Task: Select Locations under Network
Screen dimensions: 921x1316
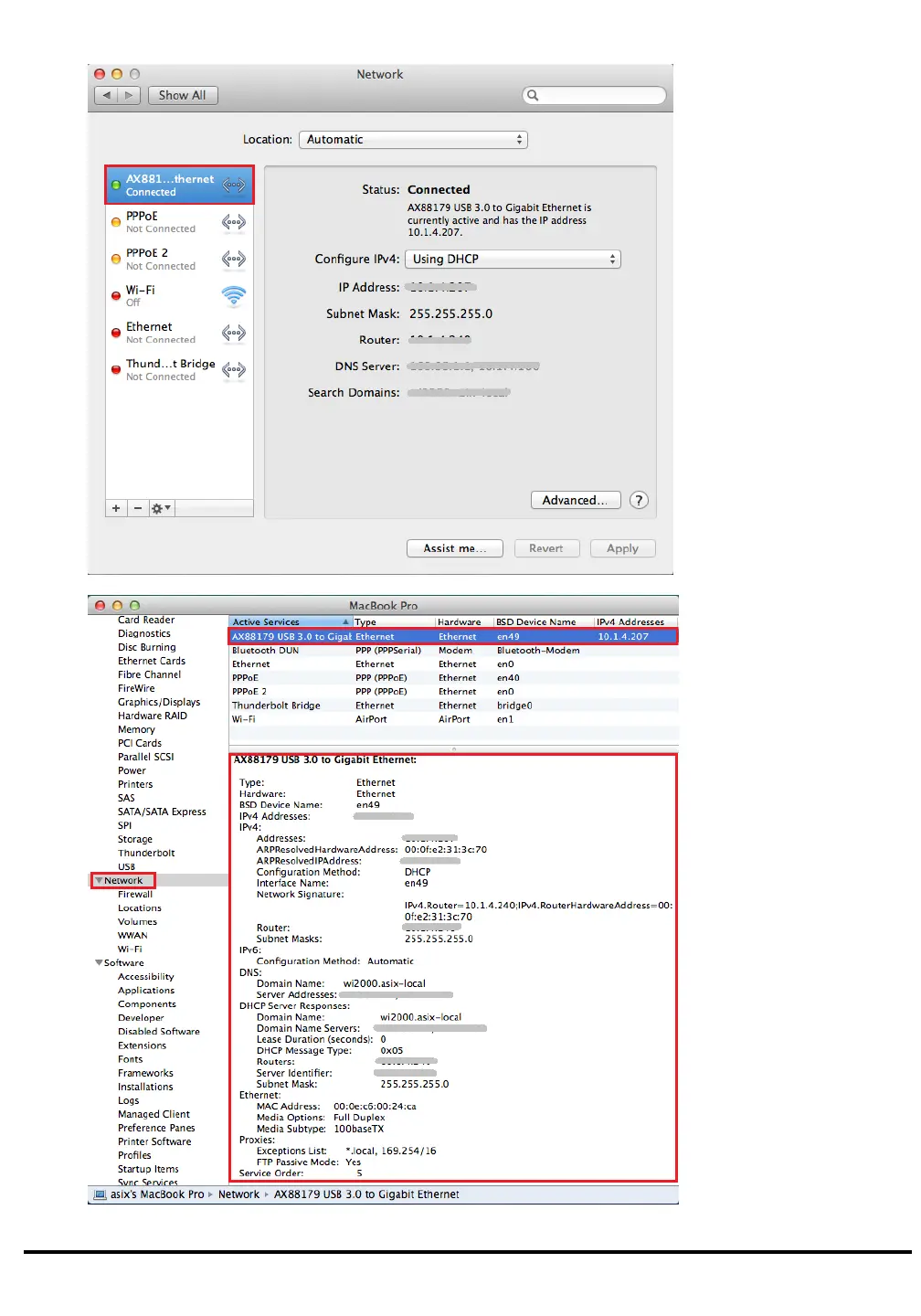Action: pos(140,908)
